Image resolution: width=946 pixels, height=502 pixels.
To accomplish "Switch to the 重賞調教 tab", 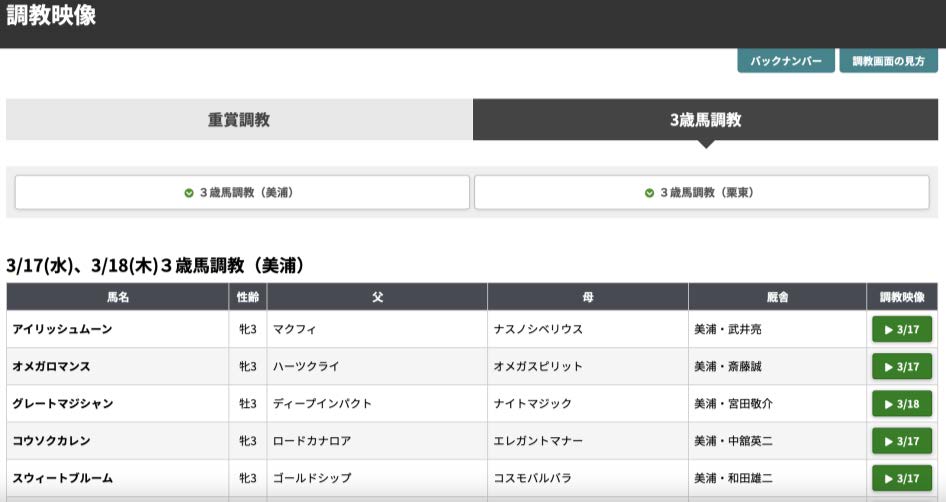I will point(239,119).
